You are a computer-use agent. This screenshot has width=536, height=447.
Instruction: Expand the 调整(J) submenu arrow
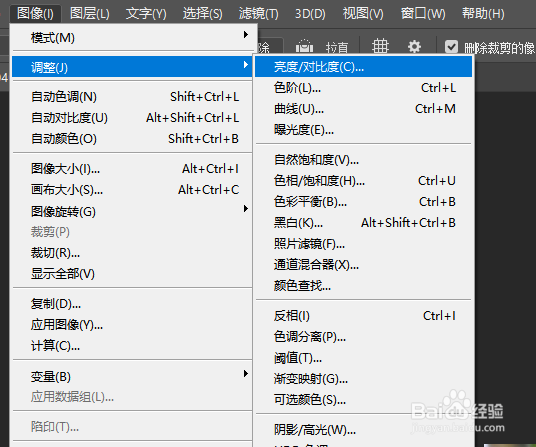(245, 64)
